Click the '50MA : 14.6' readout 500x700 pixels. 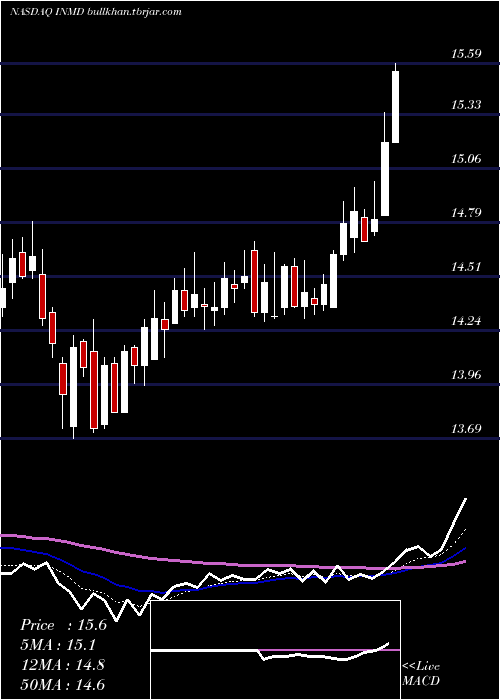pos(62,685)
